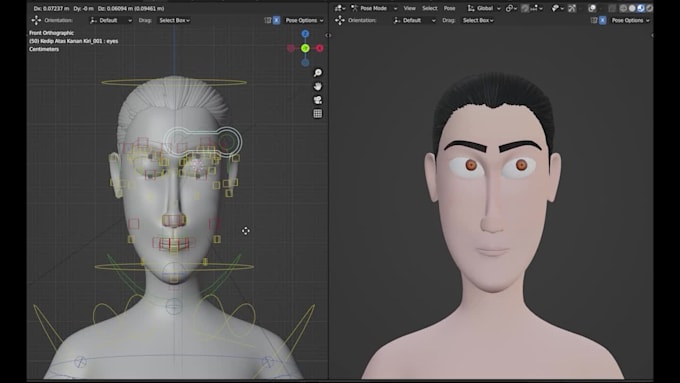Open the editor type icon in right viewport

(x=340, y=8)
